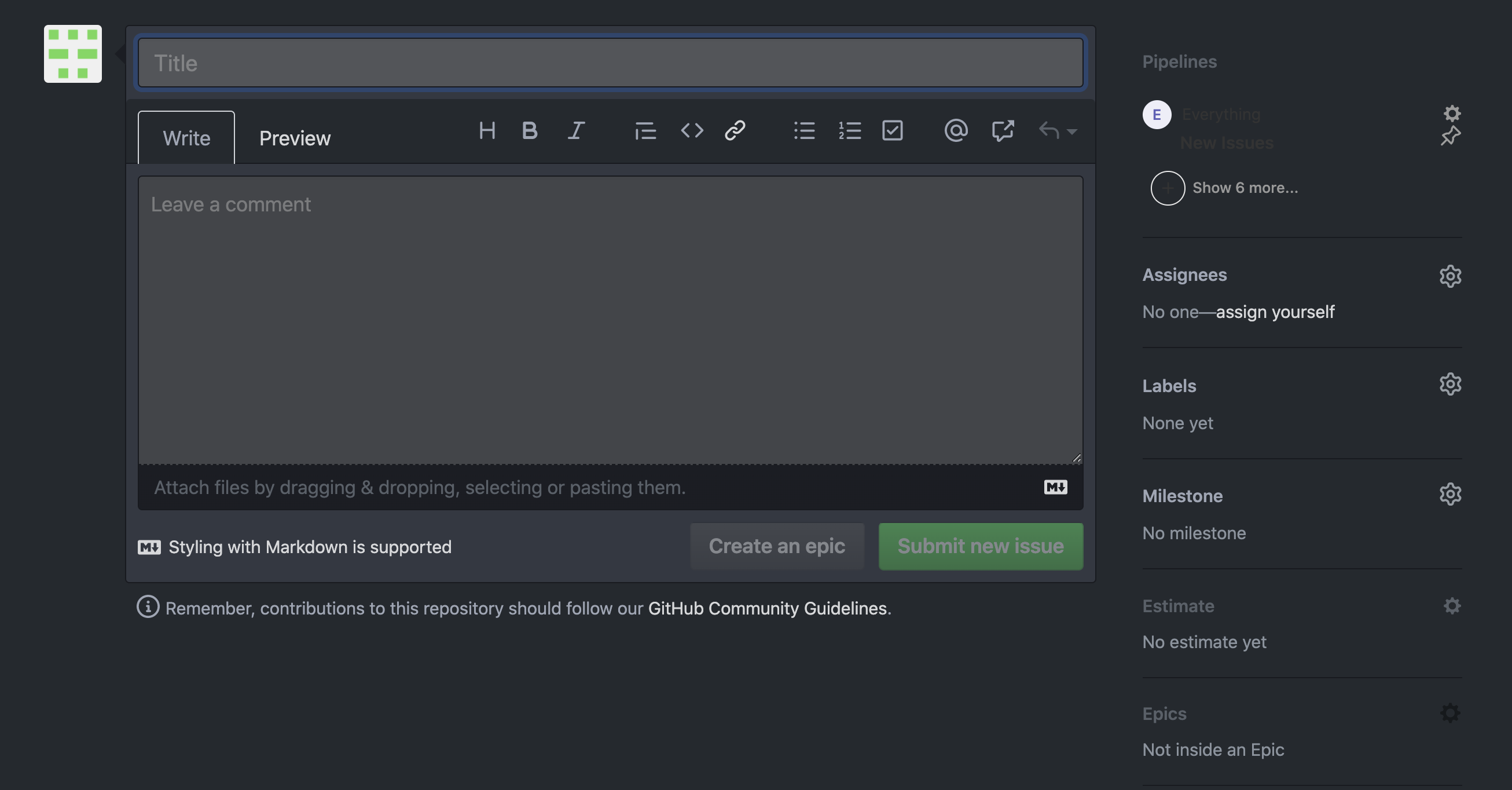Apply italic text formatting

[576, 130]
